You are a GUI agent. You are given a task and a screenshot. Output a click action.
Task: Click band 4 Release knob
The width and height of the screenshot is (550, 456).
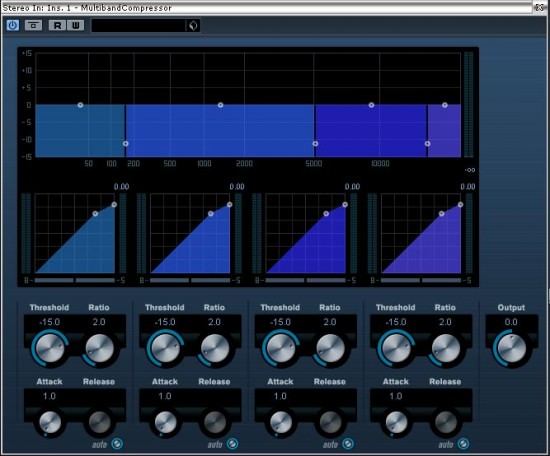coord(445,422)
